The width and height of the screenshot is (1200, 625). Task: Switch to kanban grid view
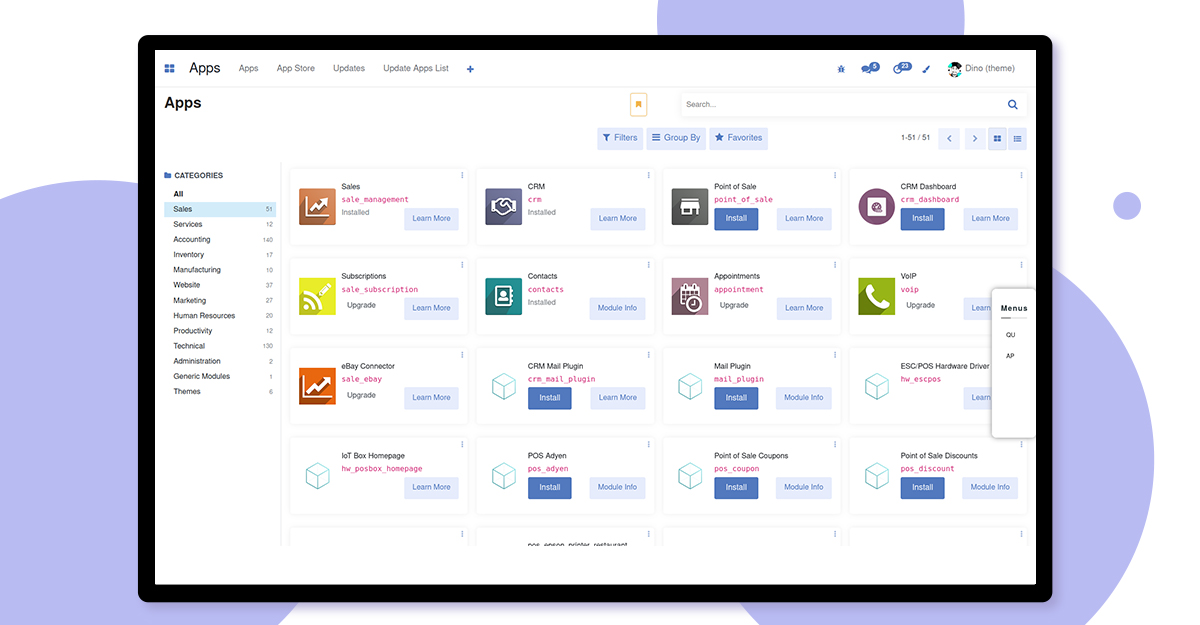(x=997, y=139)
